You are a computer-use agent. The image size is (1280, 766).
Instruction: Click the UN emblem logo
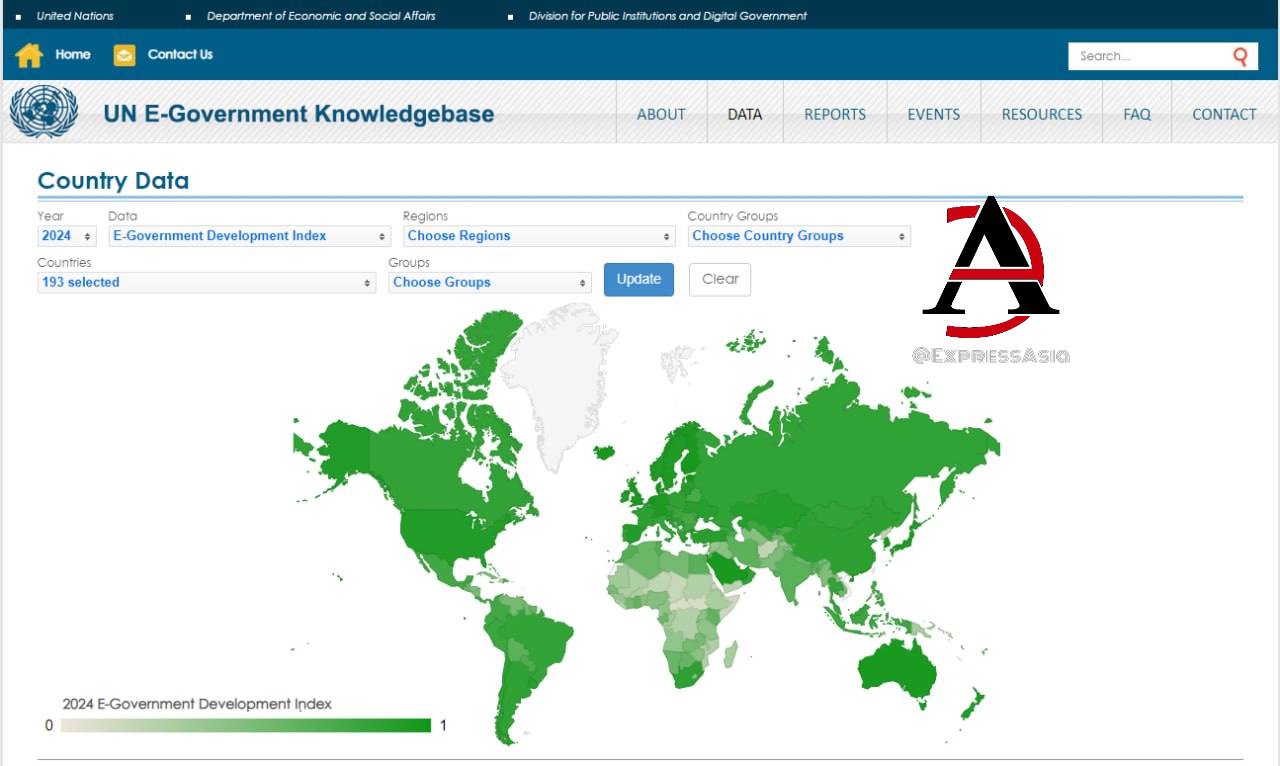pos(43,112)
